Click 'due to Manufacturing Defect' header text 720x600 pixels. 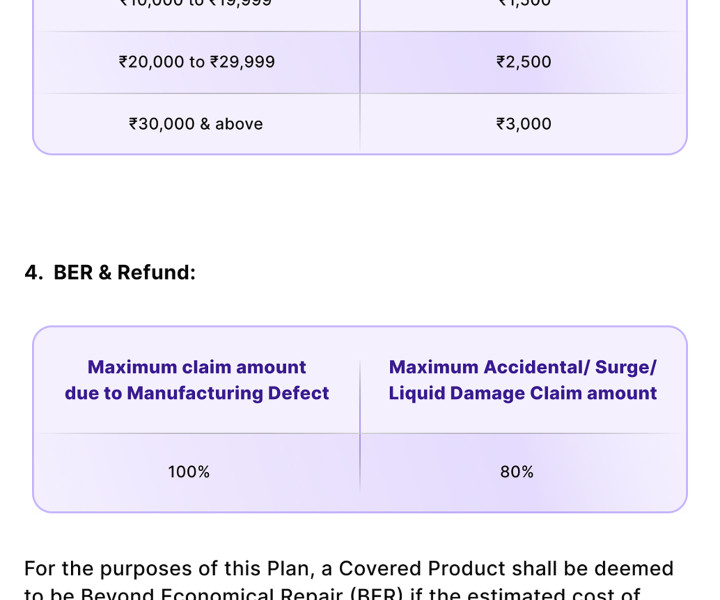(x=197, y=393)
